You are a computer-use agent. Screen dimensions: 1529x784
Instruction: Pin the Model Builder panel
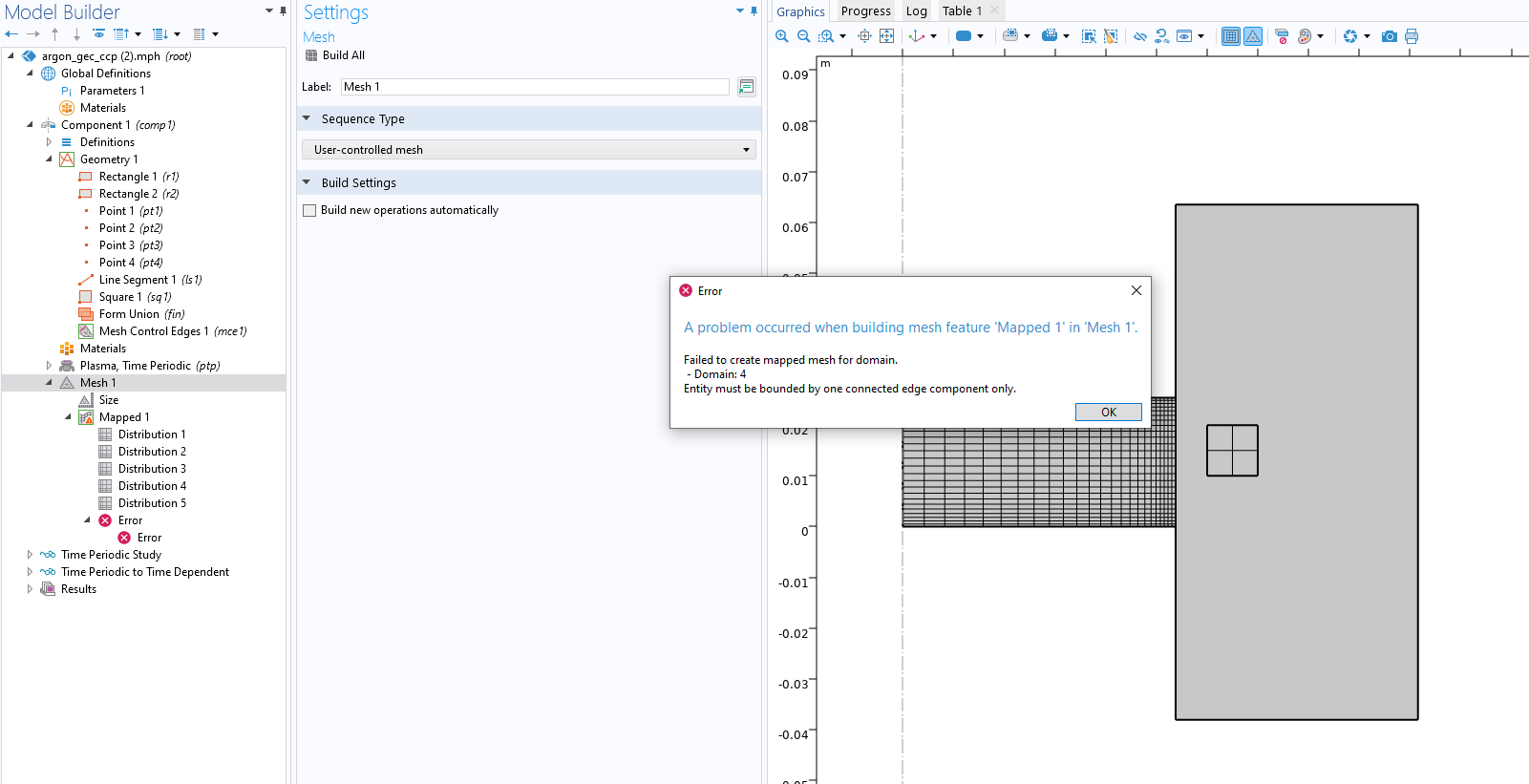click(283, 11)
